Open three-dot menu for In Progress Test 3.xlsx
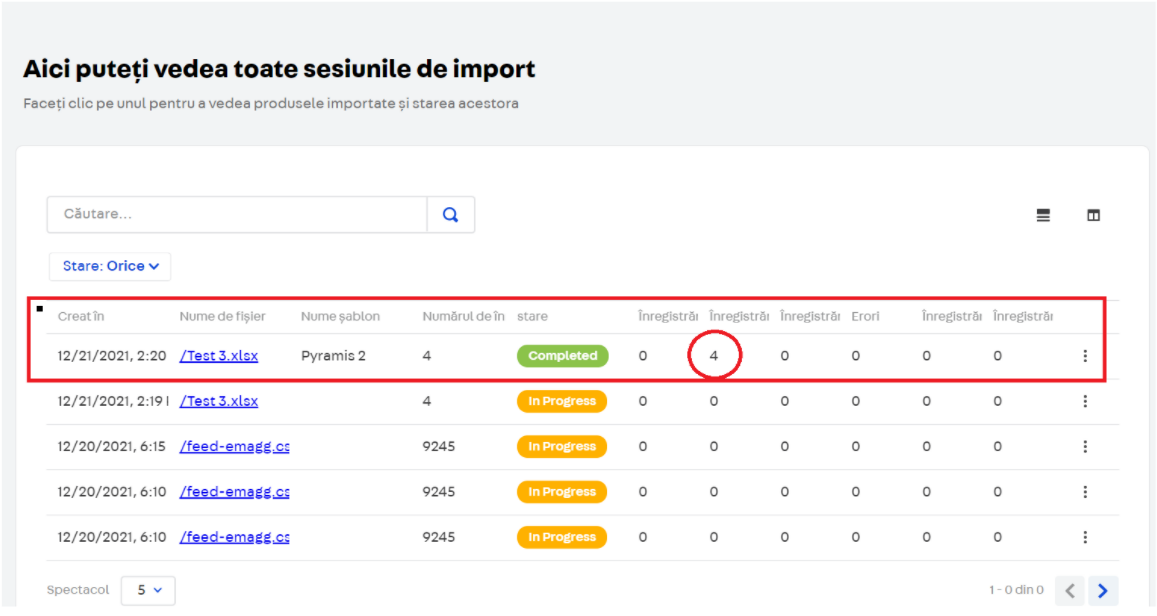This screenshot has height=616, width=1157. coord(1085,401)
